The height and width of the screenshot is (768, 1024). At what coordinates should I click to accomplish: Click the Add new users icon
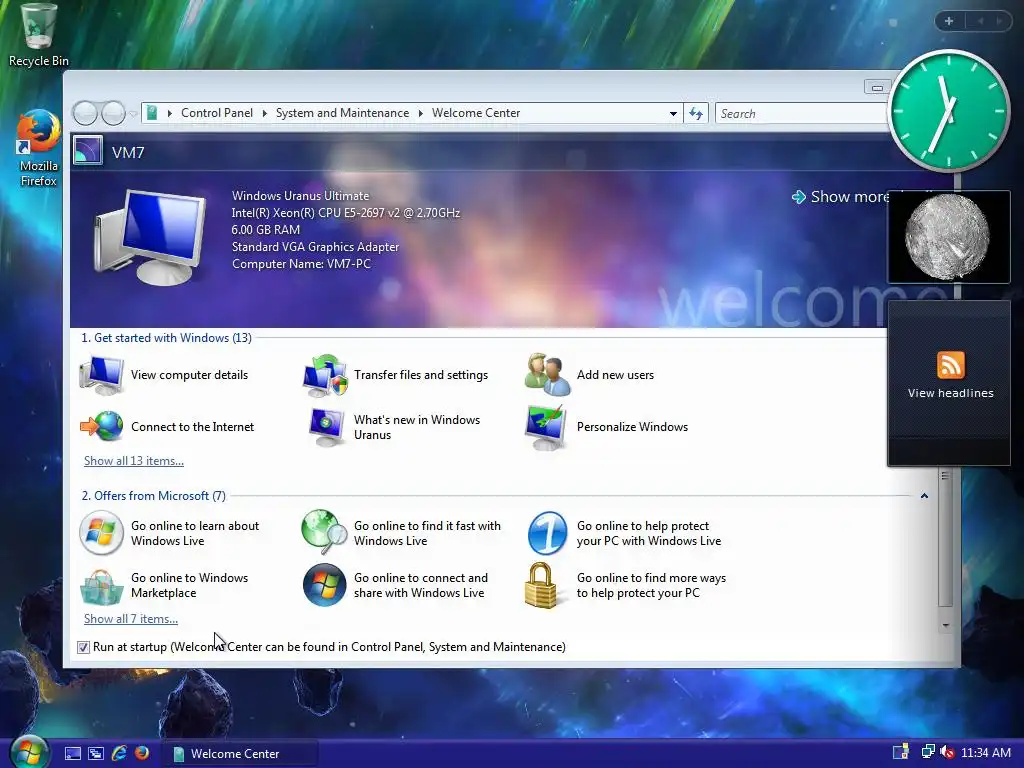pos(547,375)
